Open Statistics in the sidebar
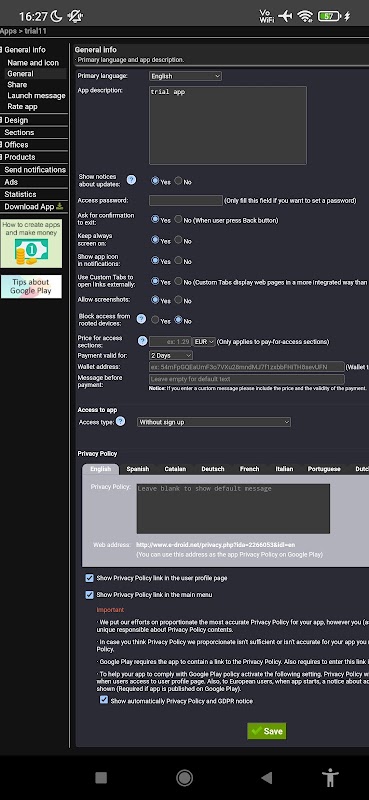The width and height of the screenshot is (369, 800). pyautogui.click(x=20, y=194)
